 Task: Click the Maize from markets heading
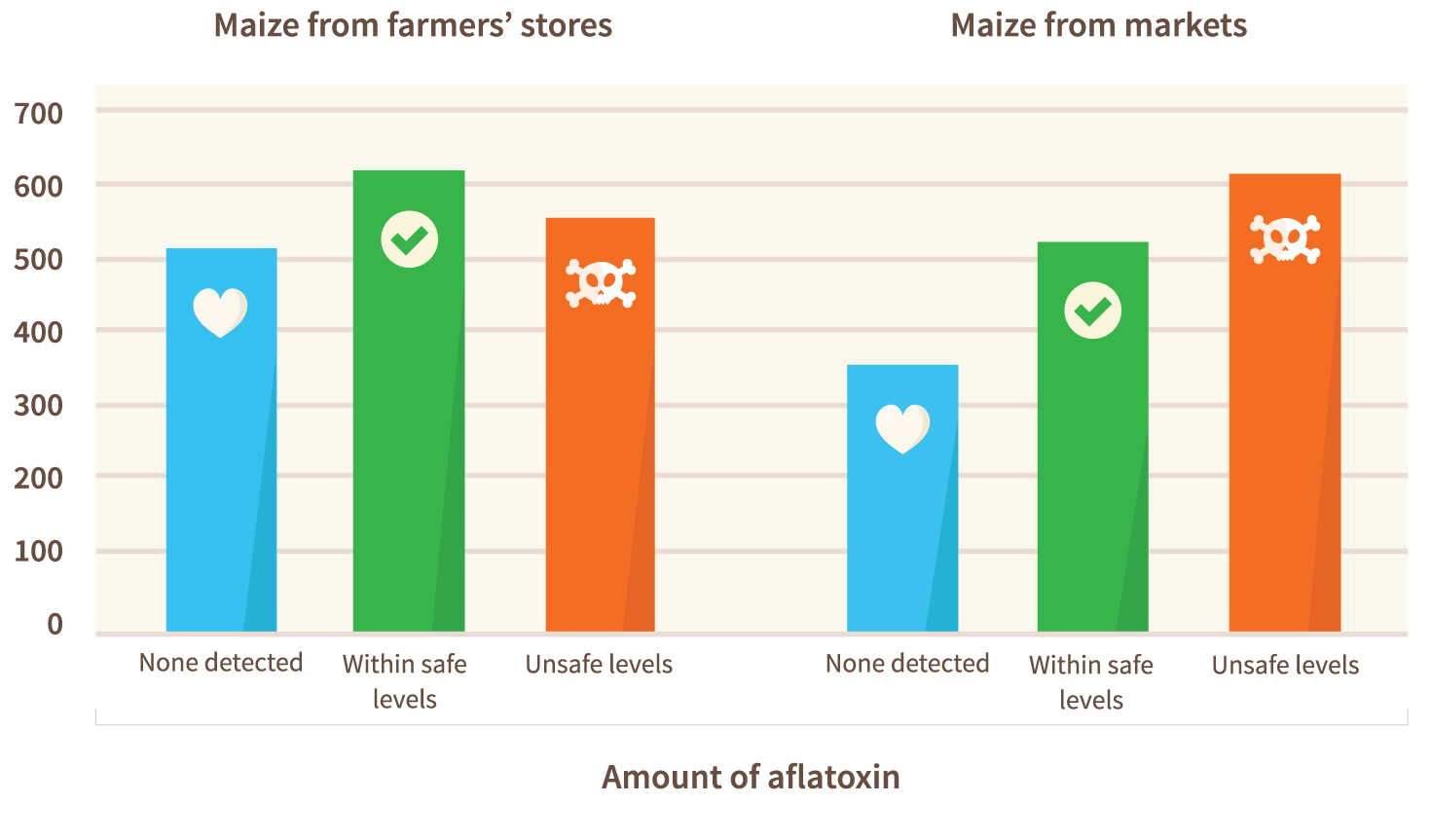(x=1099, y=25)
